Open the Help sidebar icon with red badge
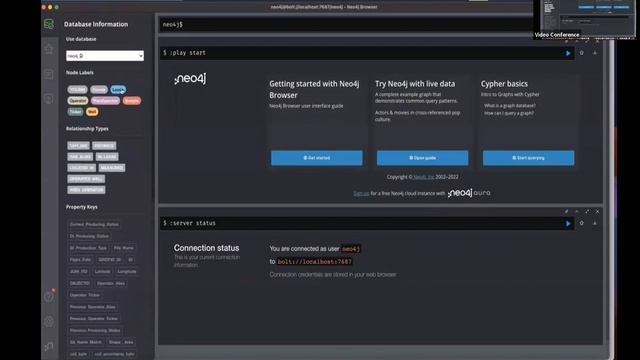Viewport: 640px width, 360px height. [x=49, y=296]
